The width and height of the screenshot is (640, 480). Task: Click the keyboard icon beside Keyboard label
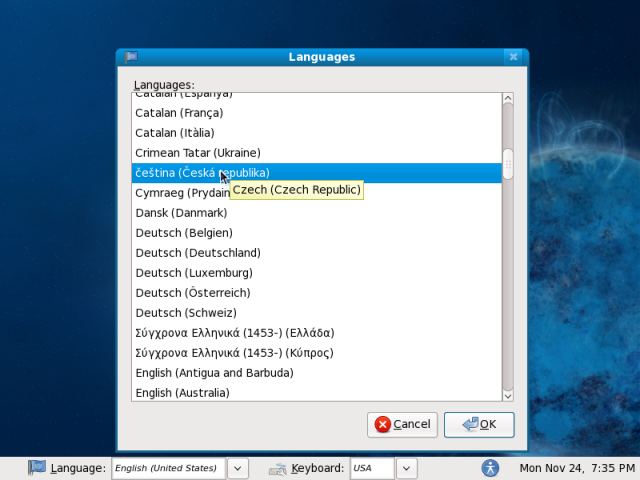[278, 468]
